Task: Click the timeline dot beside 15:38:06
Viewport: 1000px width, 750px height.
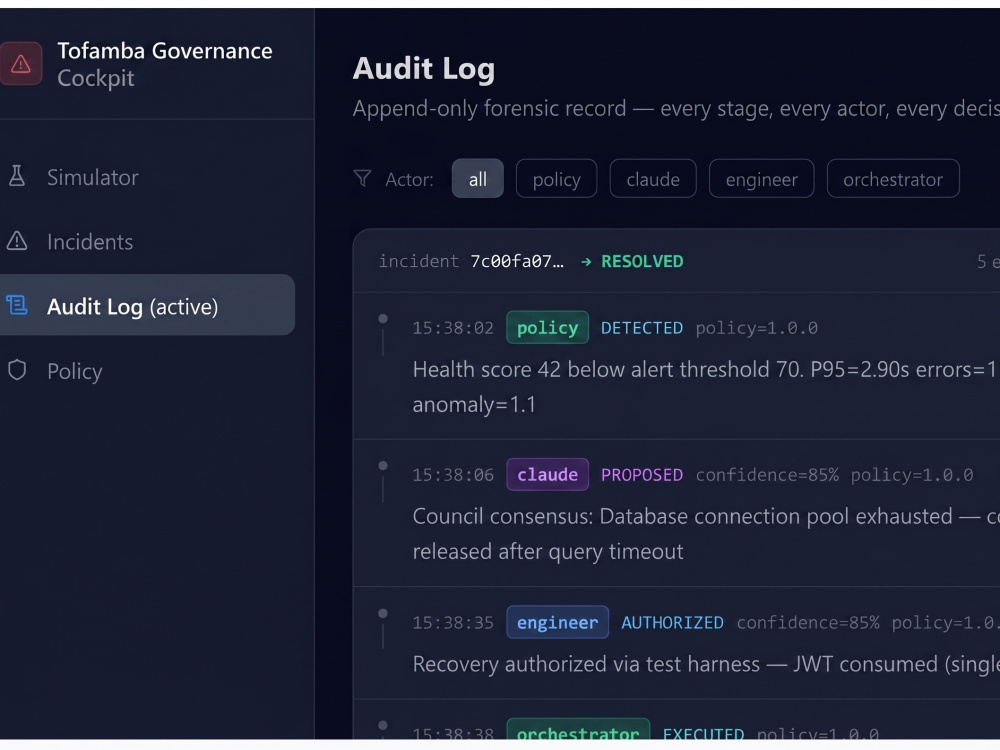Action: click(383, 466)
